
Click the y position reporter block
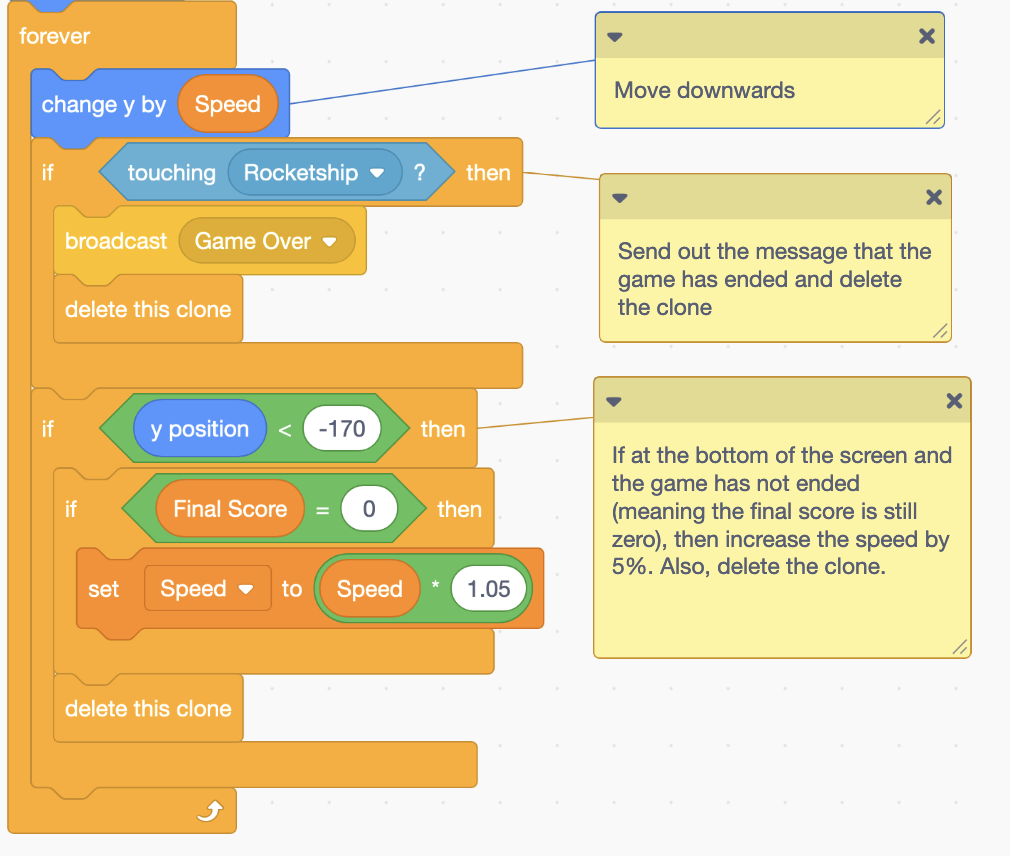coord(199,430)
